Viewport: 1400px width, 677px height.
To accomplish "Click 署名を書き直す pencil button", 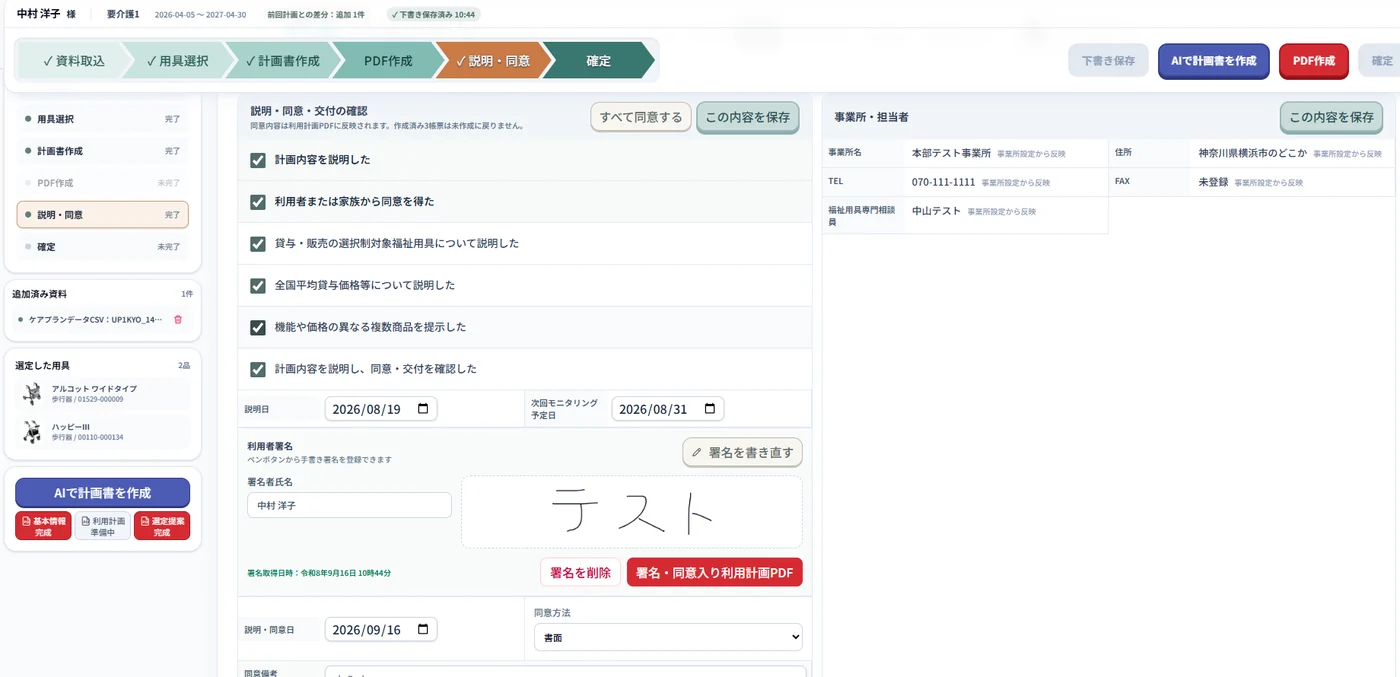I will (743, 453).
